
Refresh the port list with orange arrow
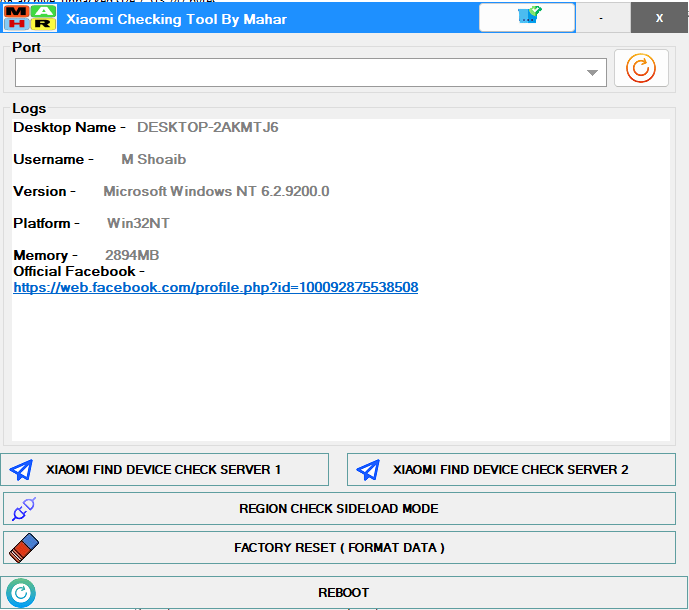pyautogui.click(x=641, y=68)
